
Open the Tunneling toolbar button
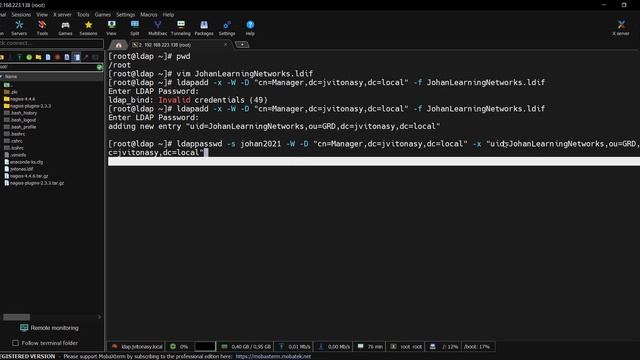[x=181, y=28]
